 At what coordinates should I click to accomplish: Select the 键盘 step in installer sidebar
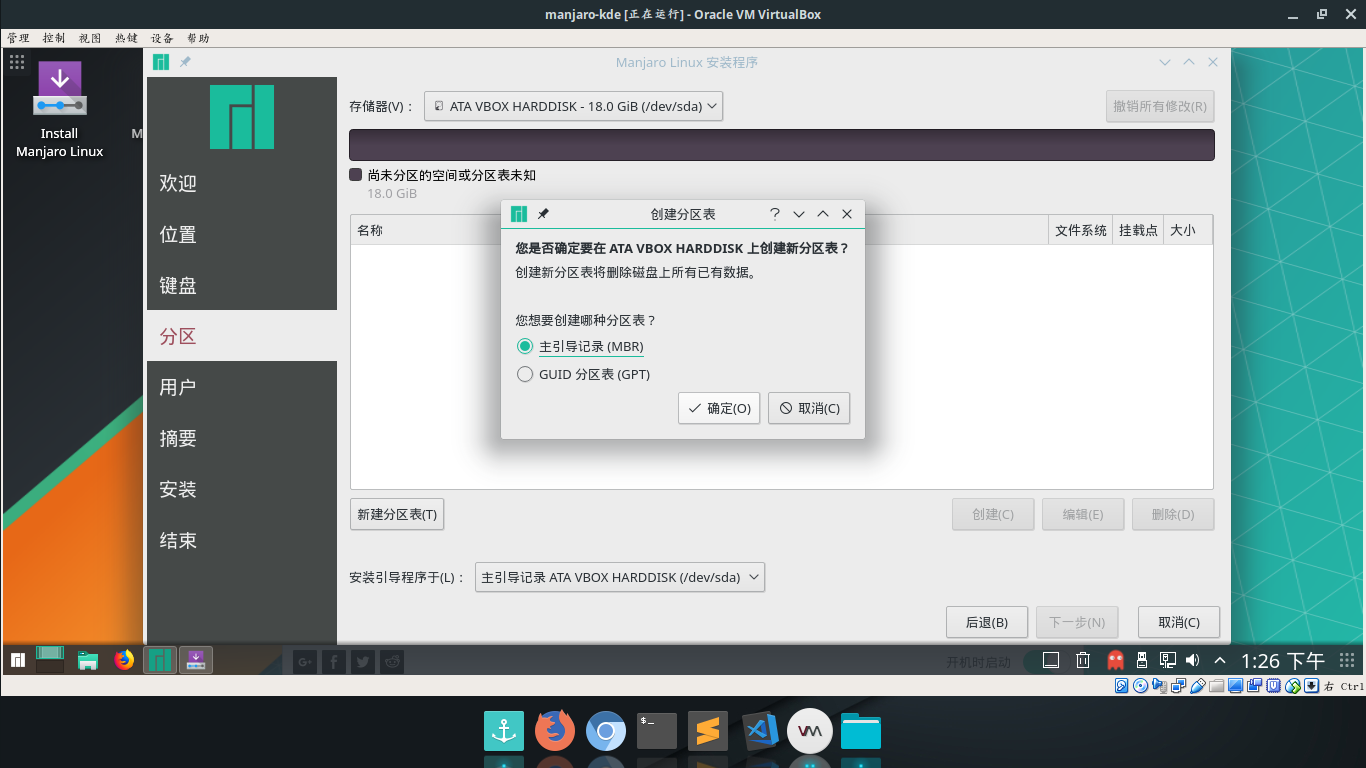(242, 285)
